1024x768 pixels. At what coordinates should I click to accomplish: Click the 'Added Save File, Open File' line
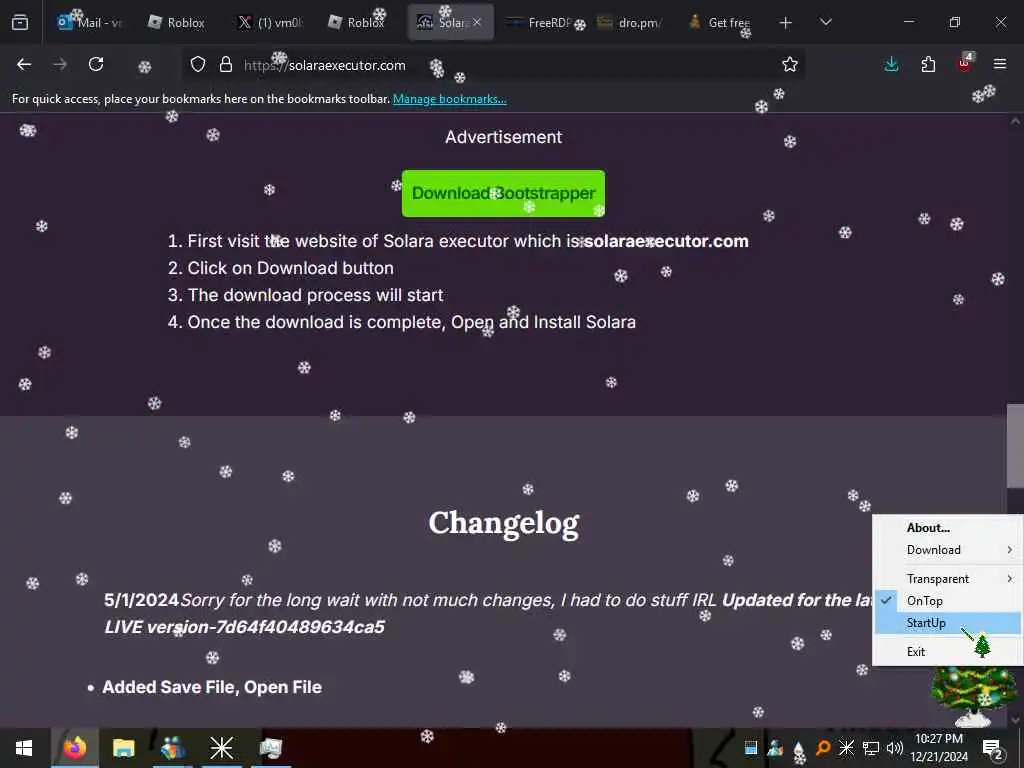point(212,687)
